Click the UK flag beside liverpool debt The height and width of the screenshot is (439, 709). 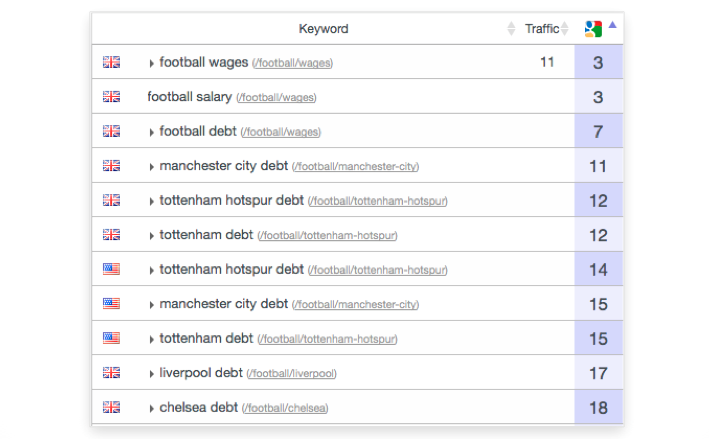[111, 373]
